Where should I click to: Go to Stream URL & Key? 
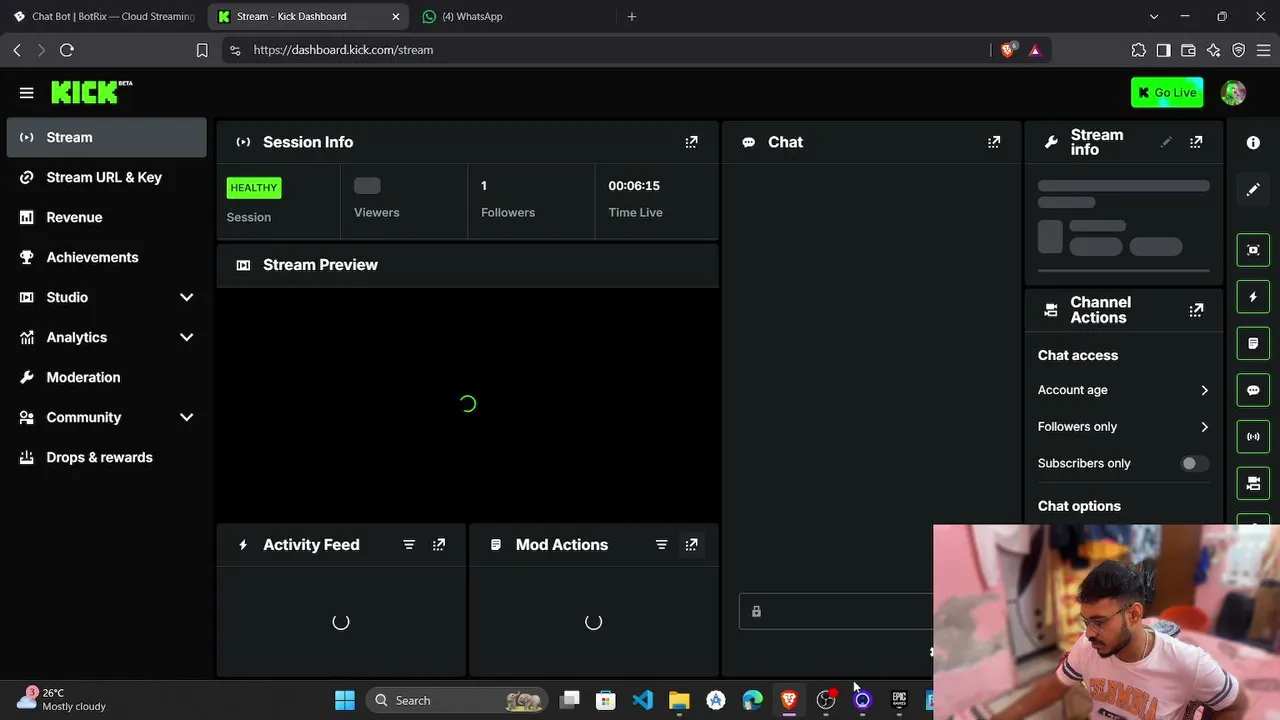click(106, 177)
